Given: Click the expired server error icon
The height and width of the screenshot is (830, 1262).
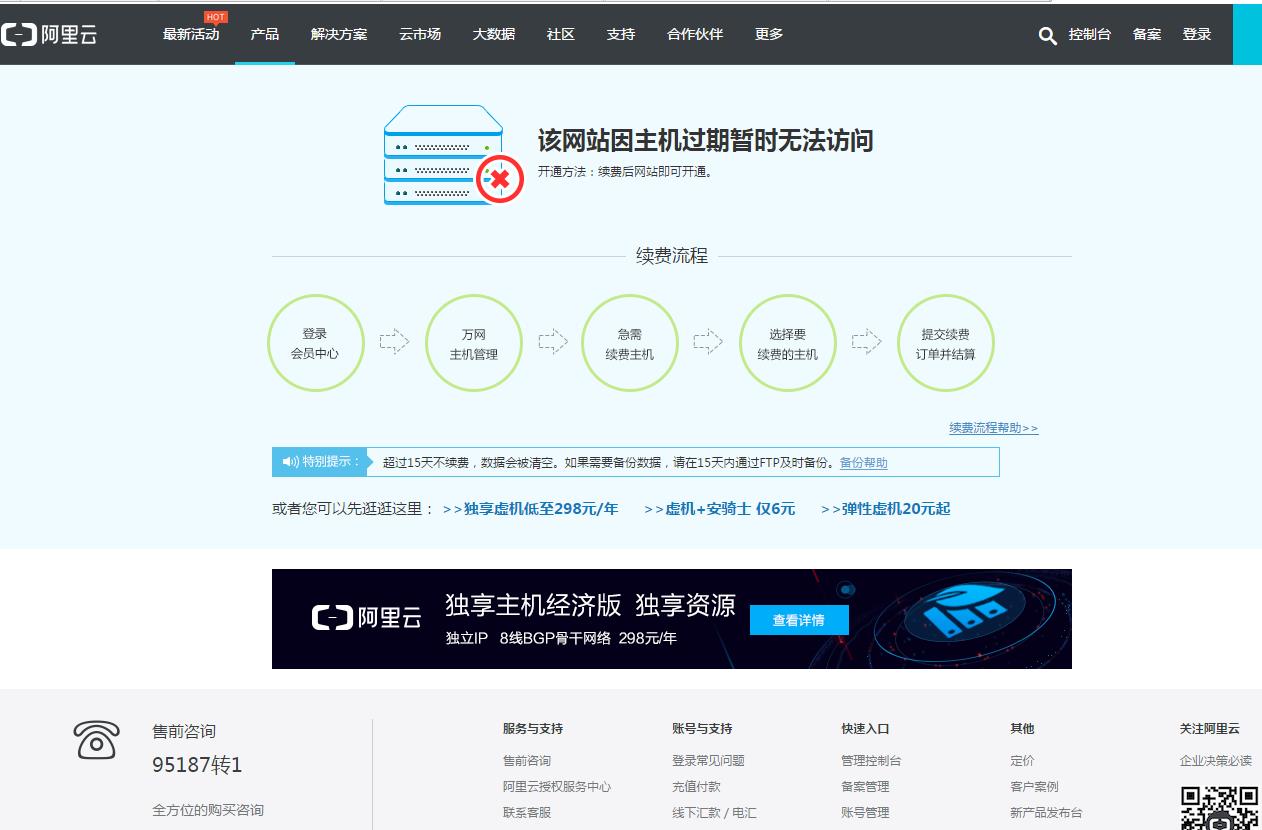Looking at the screenshot, I should (454, 155).
